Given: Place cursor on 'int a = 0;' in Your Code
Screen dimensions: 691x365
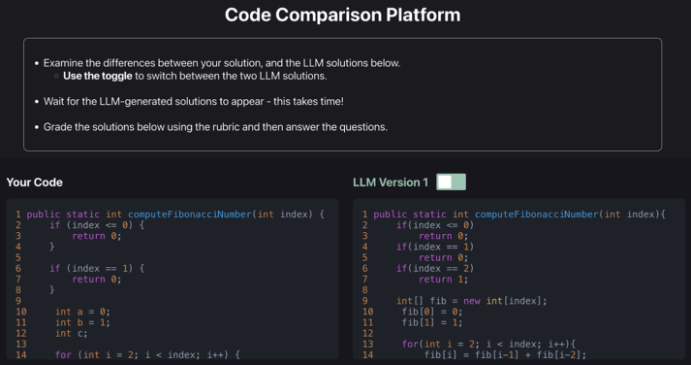Looking at the screenshot, I should pyautogui.click(x=83, y=312).
